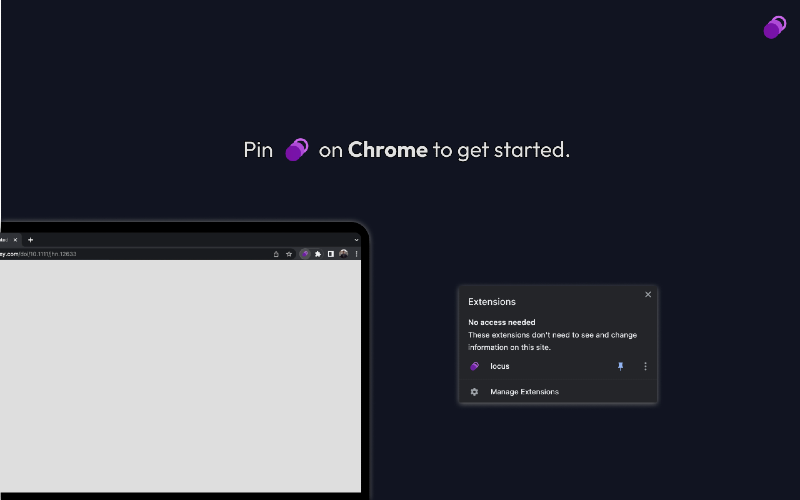Open the puzzle-piece Extensions icon in toolbar

(318, 254)
